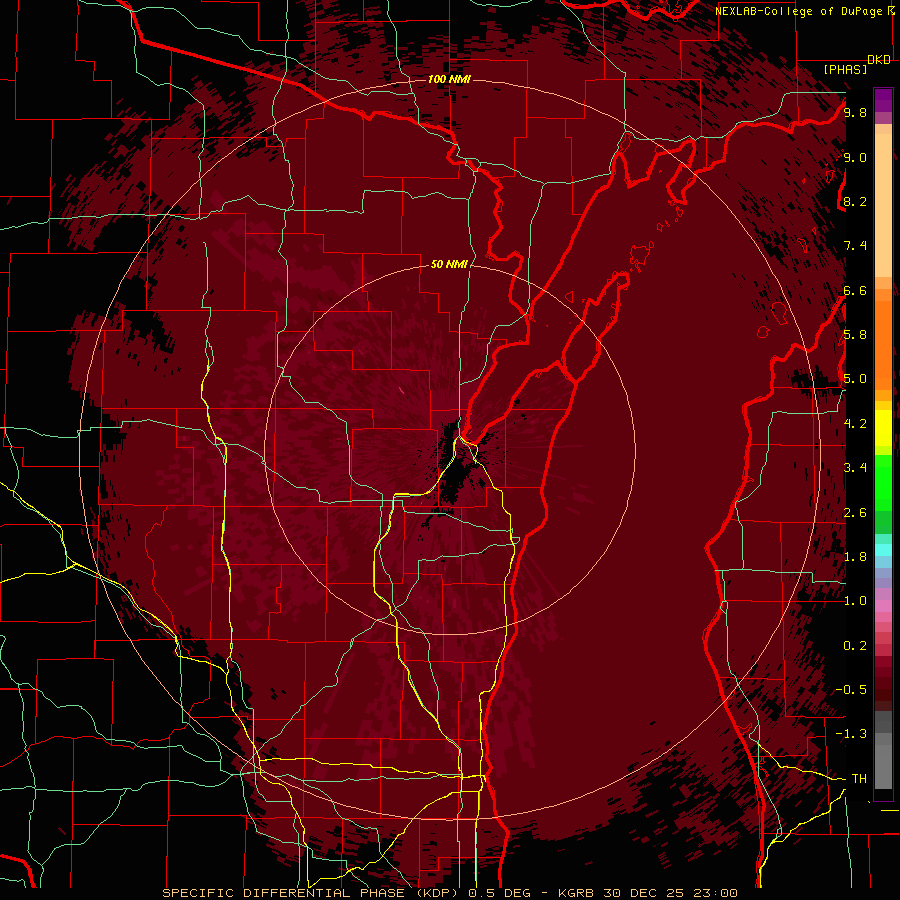Pick the orange band on the color bar
The width and height of the screenshot is (900, 900).
(883, 344)
